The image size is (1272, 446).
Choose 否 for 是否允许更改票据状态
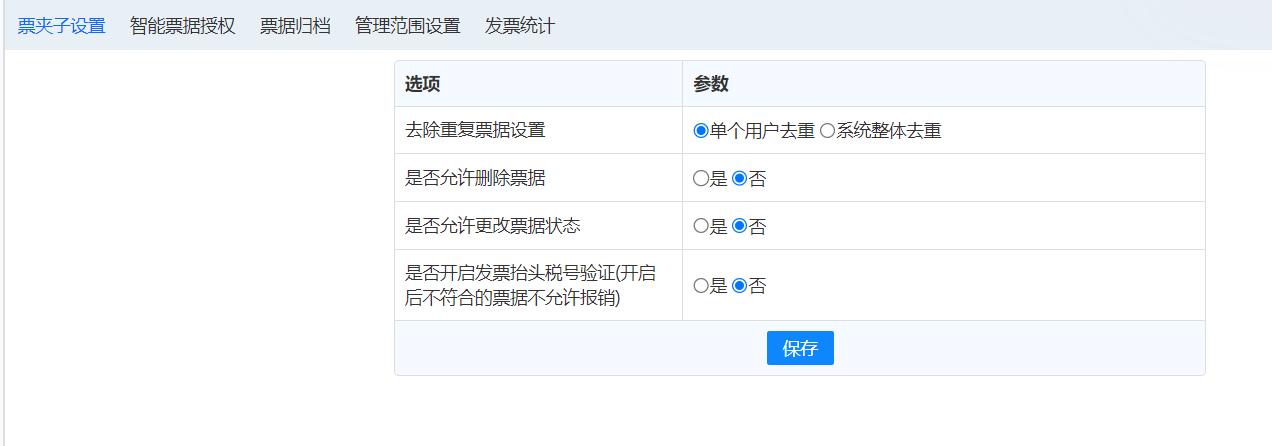pos(740,226)
